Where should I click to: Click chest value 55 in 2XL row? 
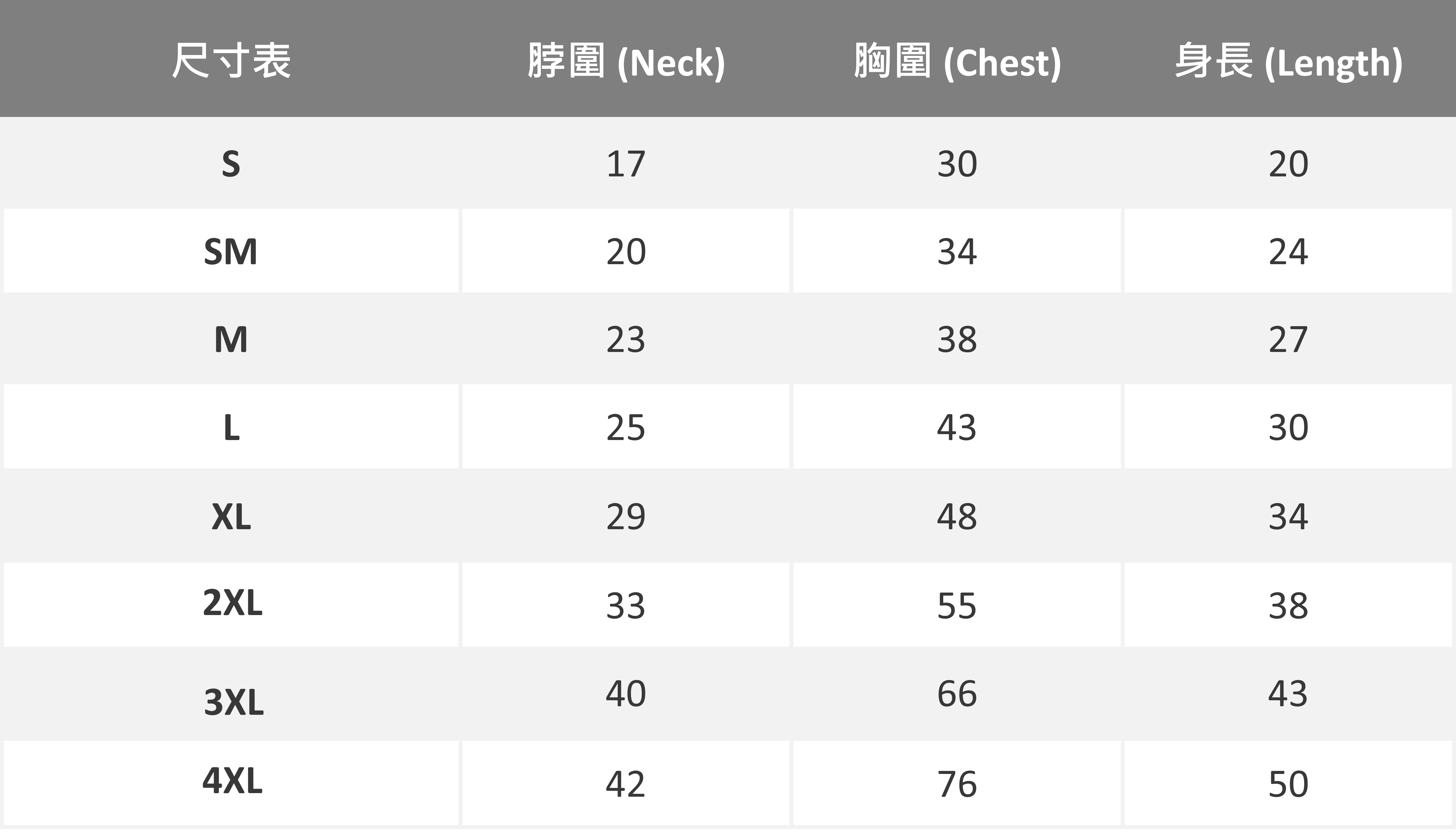coord(957,606)
